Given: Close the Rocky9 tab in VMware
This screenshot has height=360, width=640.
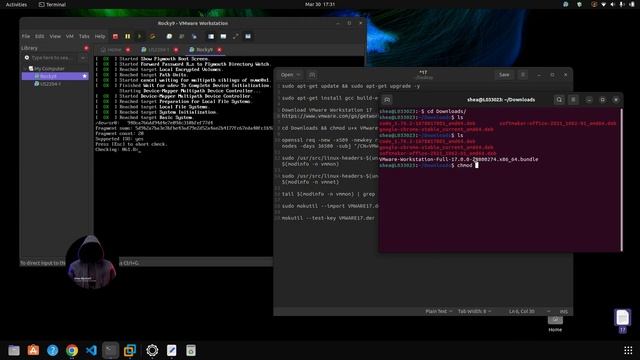Looking at the screenshot, I should point(220,50).
